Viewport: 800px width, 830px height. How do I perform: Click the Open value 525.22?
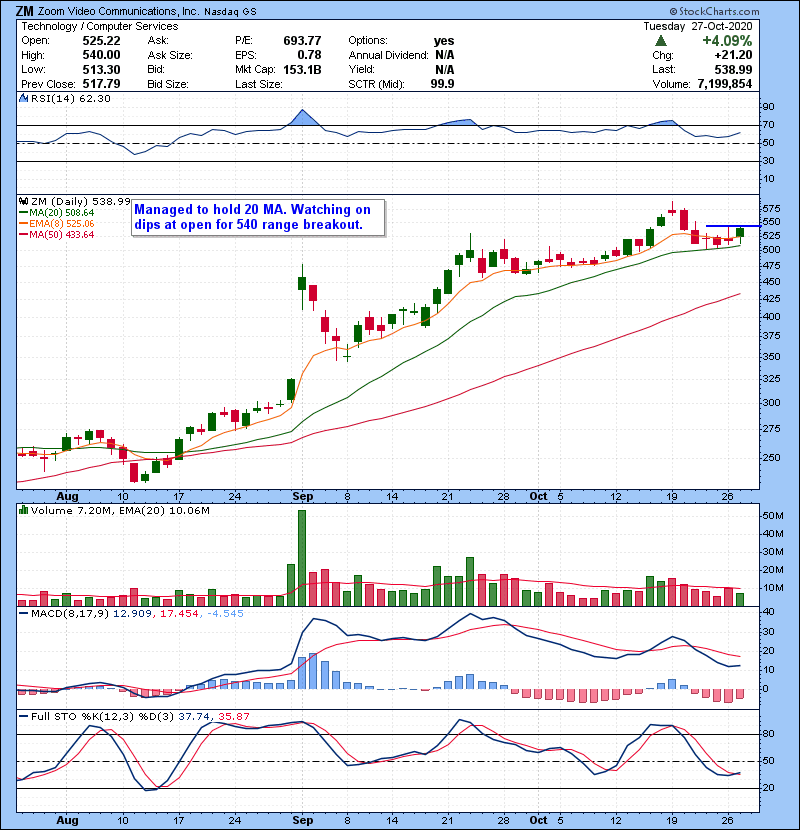(x=101, y=41)
